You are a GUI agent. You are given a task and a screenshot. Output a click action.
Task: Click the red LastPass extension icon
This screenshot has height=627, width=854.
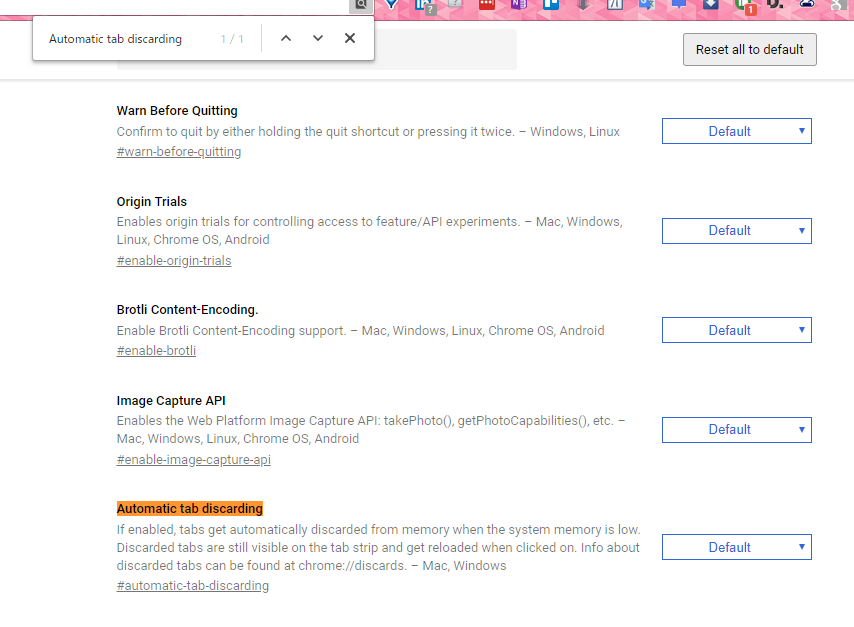point(486,4)
